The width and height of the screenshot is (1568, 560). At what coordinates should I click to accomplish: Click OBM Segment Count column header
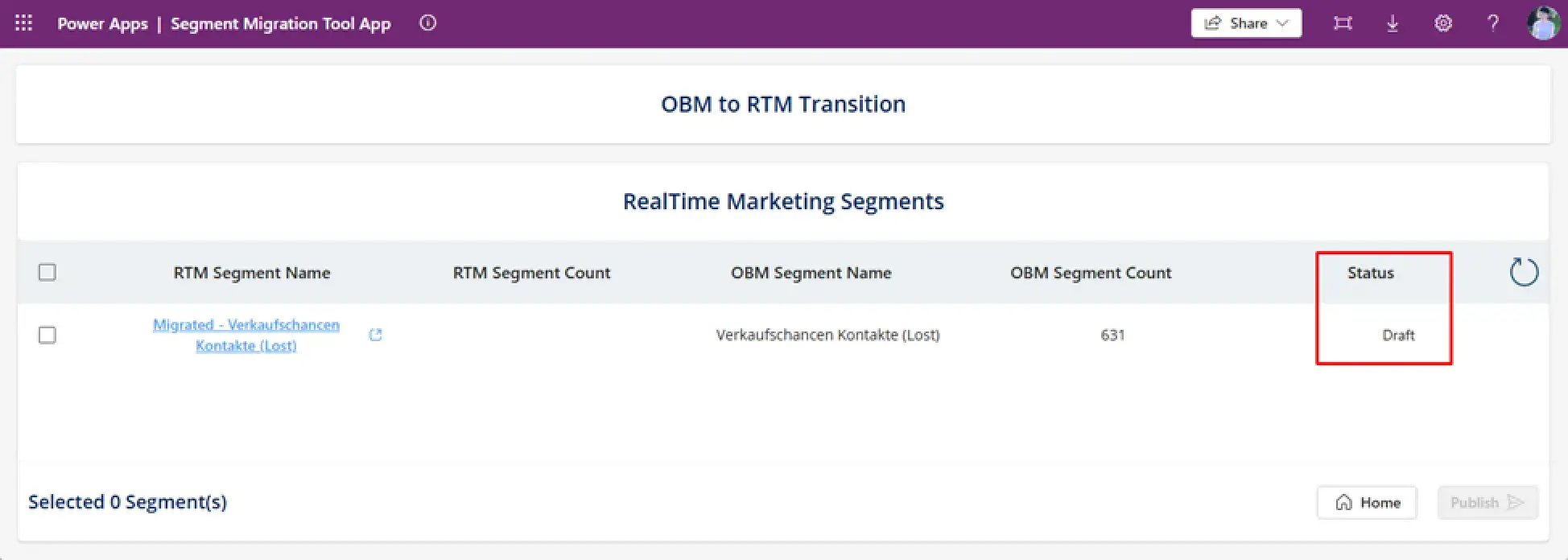[x=1091, y=273]
